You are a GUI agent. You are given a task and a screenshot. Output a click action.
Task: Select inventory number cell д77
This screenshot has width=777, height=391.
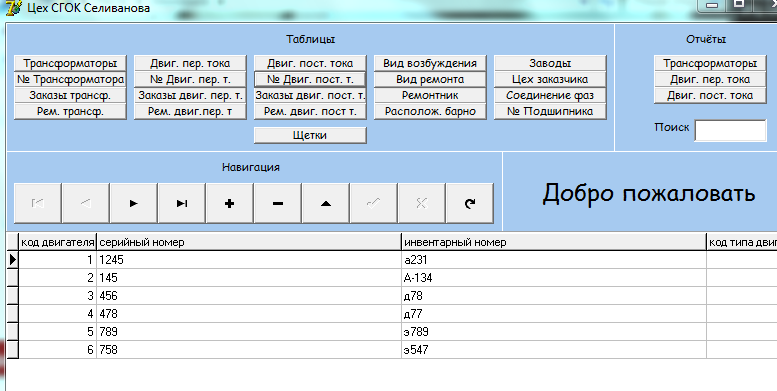(554, 314)
